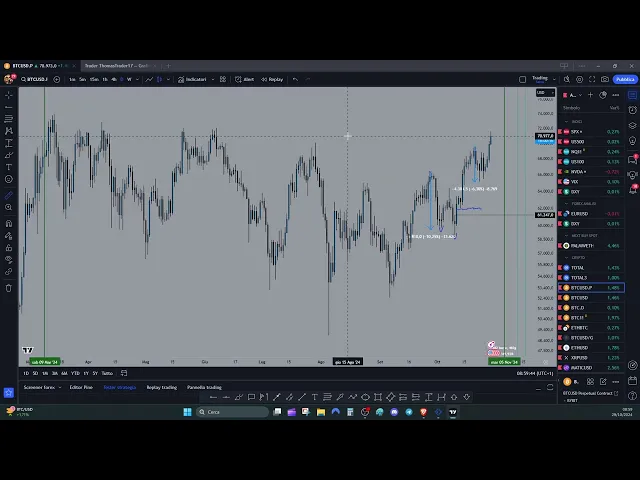Open the indicator templates grid icon
The image size is (640, 480).
(x=223, y=79)
